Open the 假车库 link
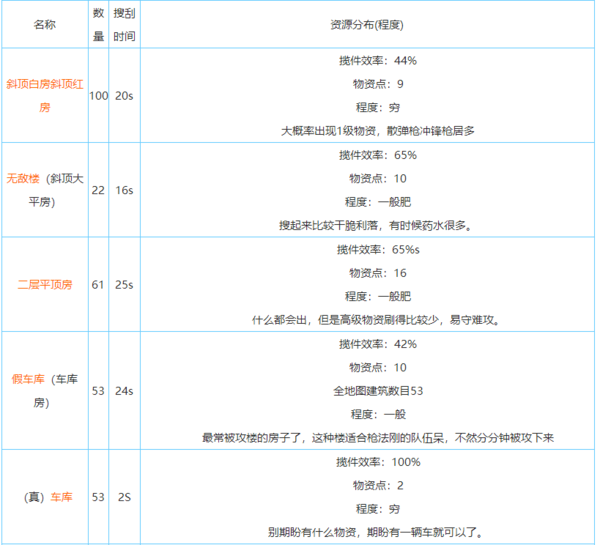The width and height of the screenshot is (600, 545). [x=28, y=379]
